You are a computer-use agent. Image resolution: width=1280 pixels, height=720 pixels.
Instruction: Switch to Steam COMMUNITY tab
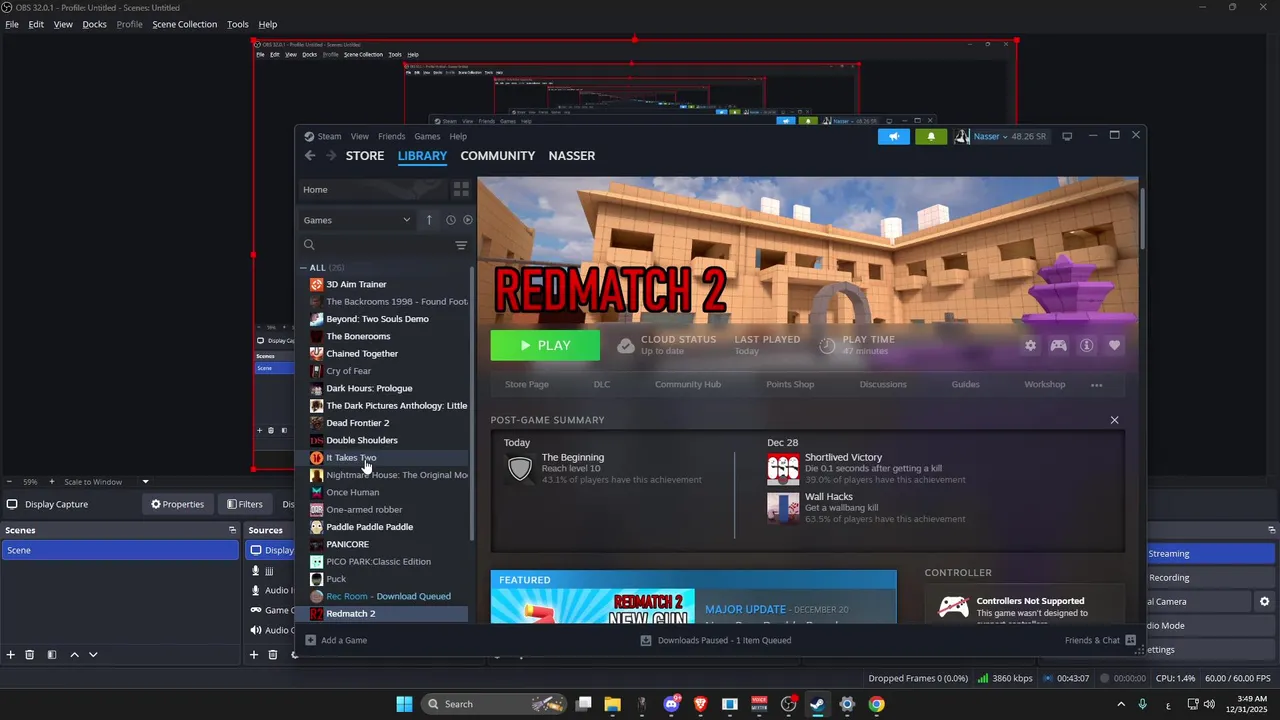498,156
